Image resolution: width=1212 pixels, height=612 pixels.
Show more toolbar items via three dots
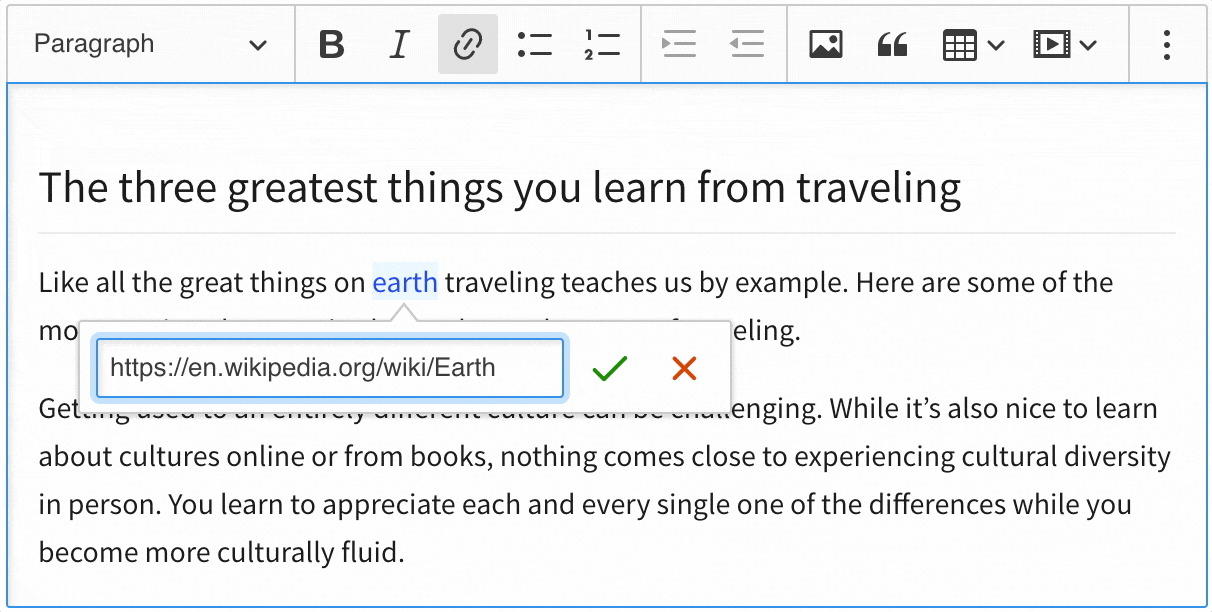(x=1166, y=44)
